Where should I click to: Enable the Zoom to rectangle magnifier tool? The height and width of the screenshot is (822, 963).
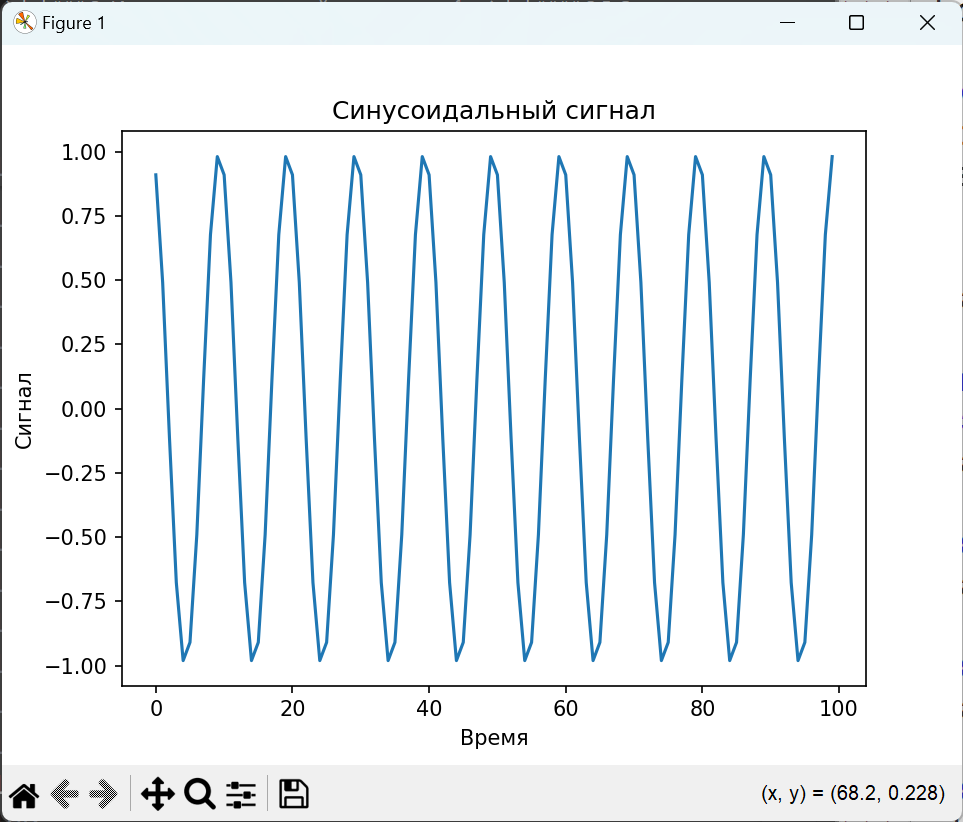(200, 794)
